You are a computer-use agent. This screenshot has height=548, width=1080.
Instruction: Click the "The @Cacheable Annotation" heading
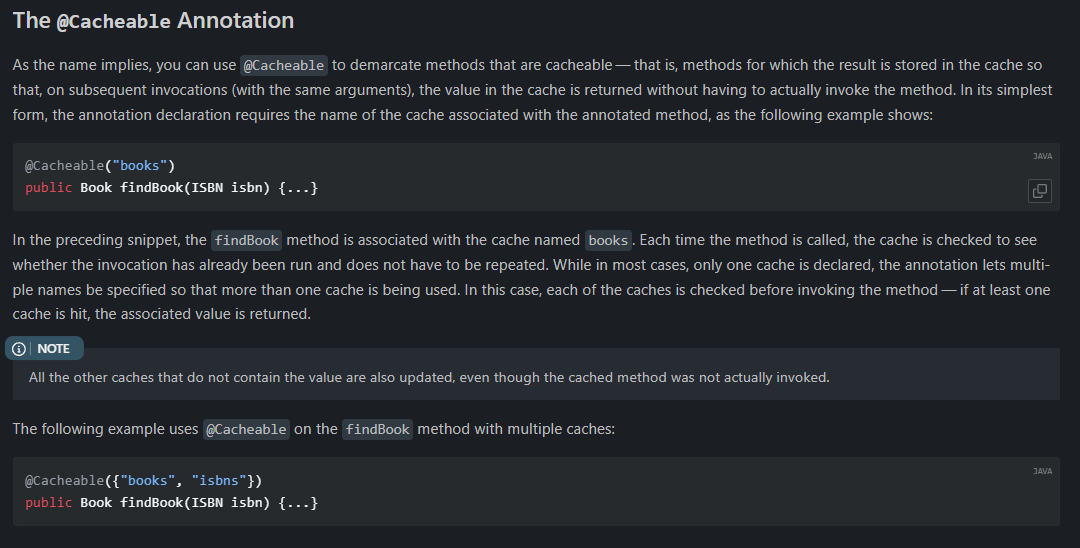tap(153, 21)
